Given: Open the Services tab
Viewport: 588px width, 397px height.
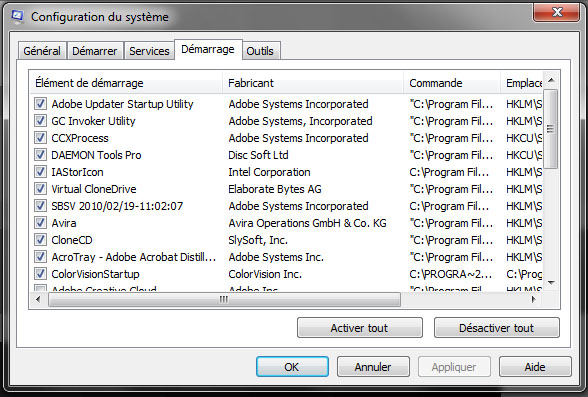Looking at the screenshot, I should [x=149, y=51].
